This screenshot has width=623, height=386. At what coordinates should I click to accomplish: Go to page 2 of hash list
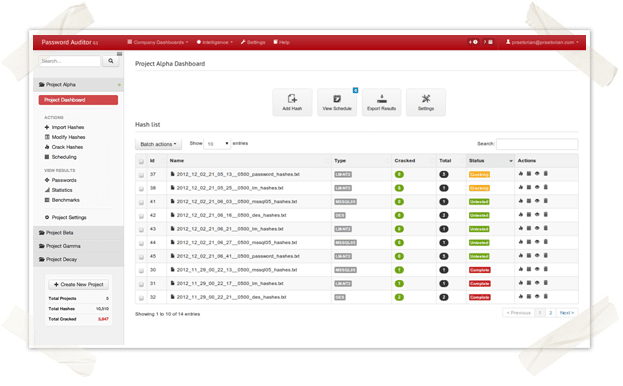[x=550, y=313]
